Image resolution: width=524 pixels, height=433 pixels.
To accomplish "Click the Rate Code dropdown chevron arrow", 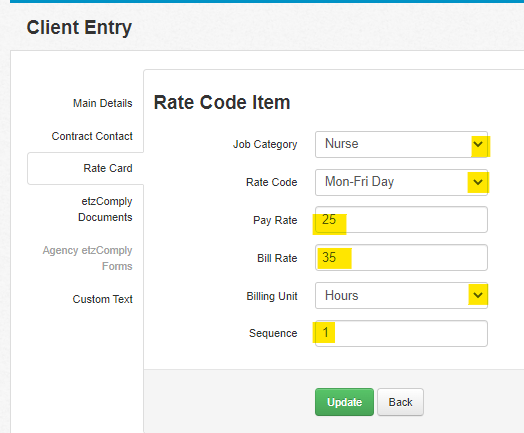I will 478,182.
